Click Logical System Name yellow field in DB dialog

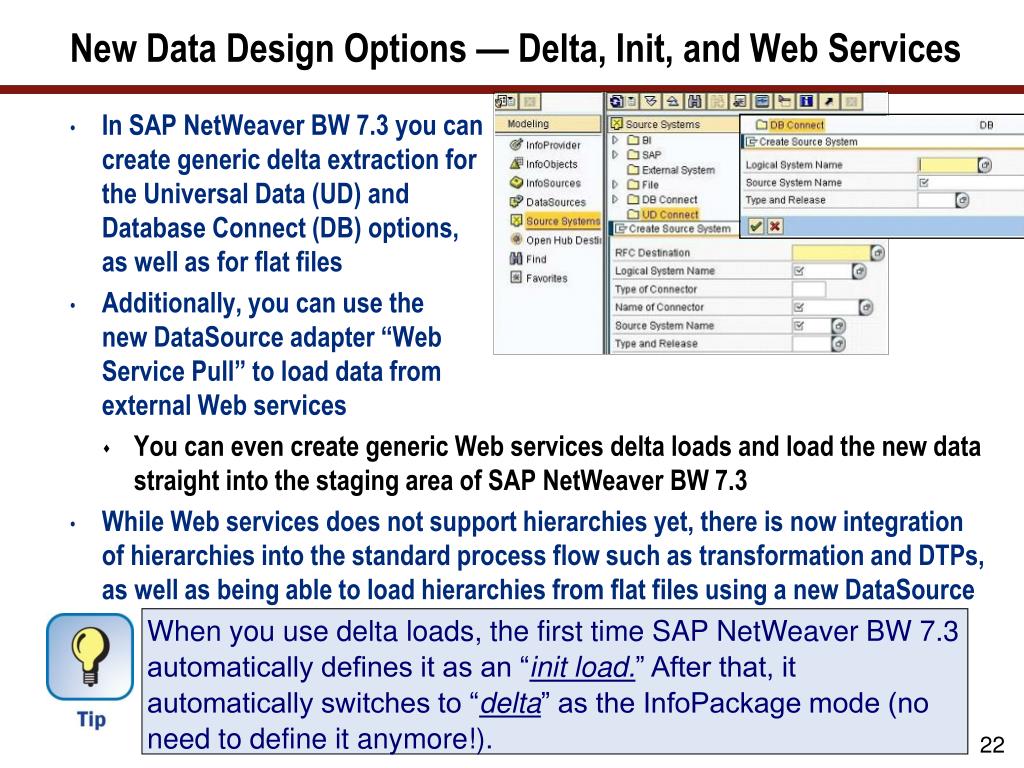[x=948, y=165]
